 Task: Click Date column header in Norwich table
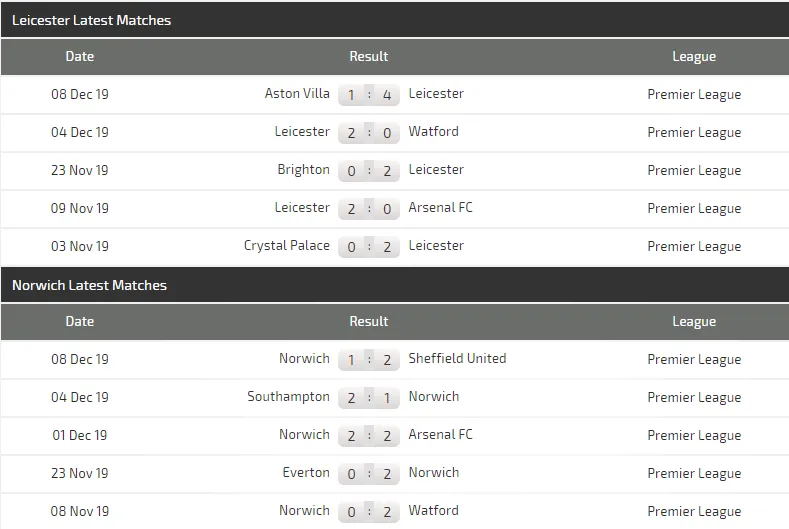[x=80, y=322]
